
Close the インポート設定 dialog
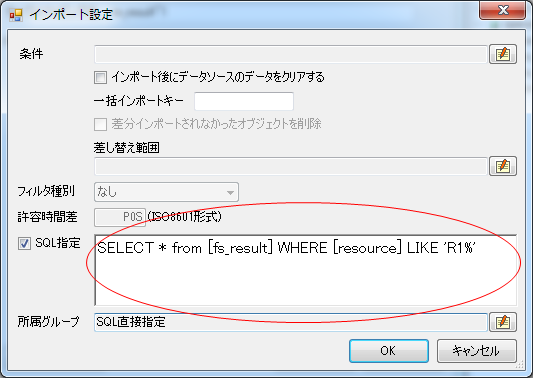pyautogui.click(x=502, y=10)
